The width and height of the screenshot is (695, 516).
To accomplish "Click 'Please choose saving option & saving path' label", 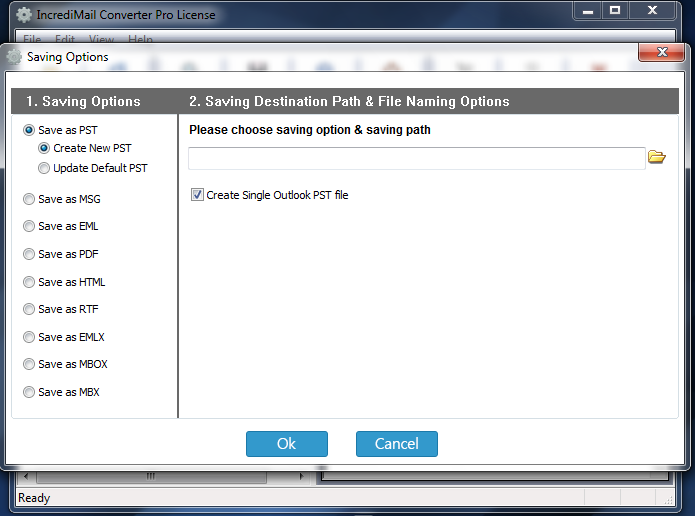I will [310, 130].
